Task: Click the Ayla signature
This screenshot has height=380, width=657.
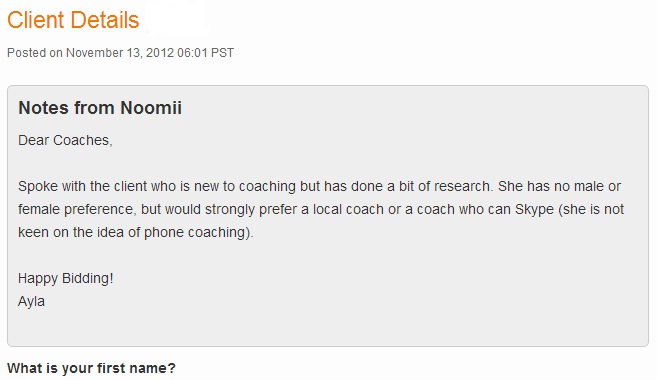Action: click(31, 301)
